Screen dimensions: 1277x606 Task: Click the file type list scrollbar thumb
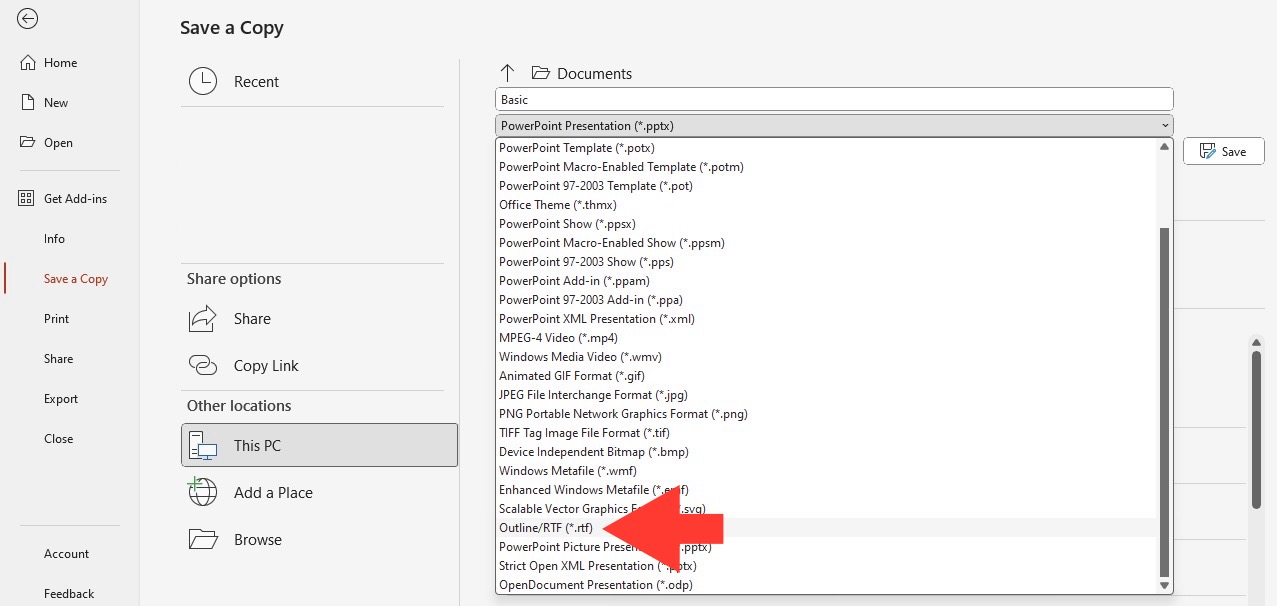point(1164,401)
